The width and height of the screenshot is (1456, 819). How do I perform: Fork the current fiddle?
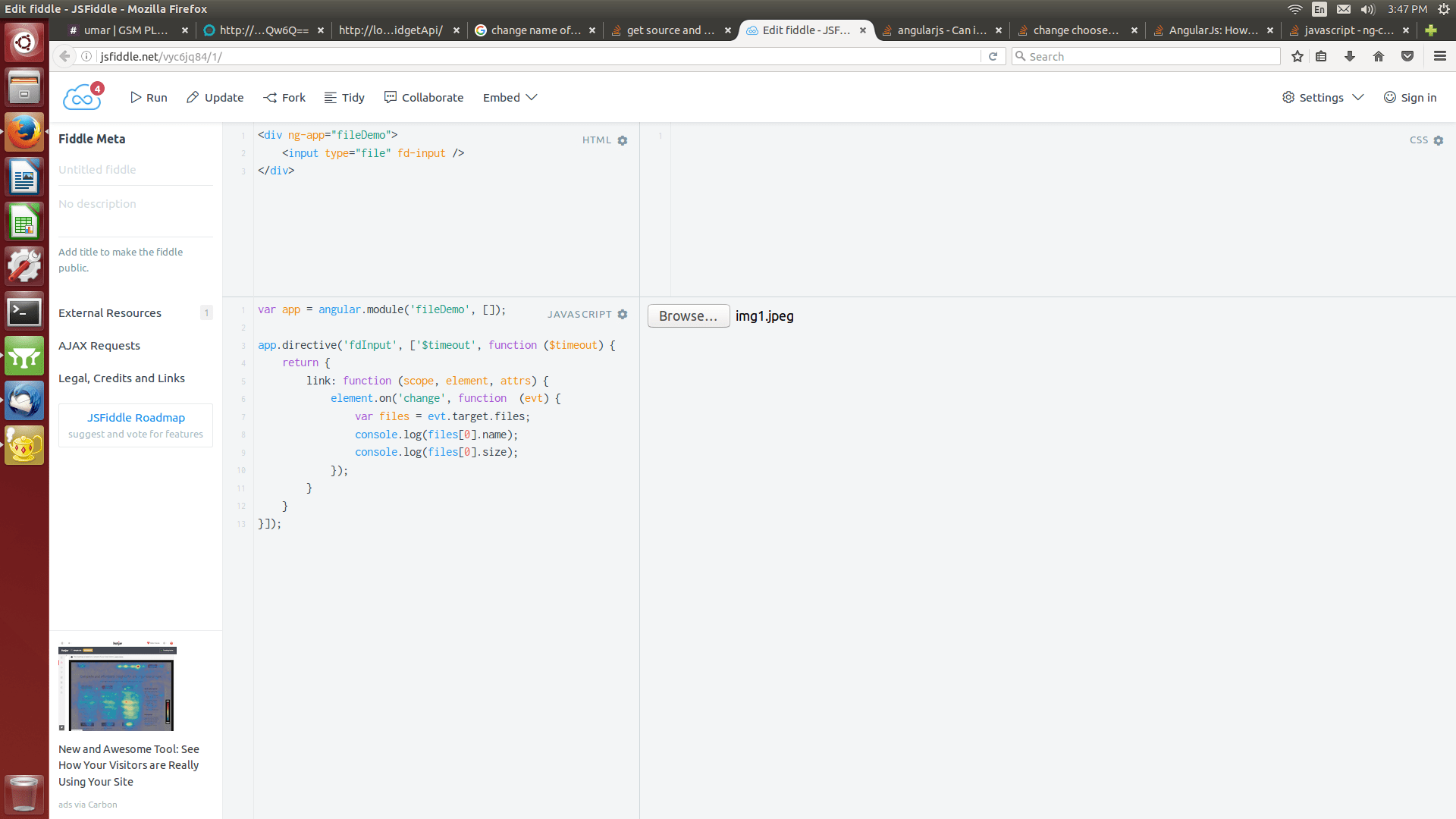coord(284,97)
